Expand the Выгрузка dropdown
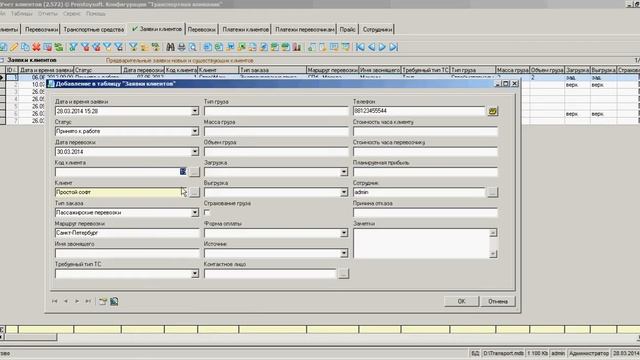 click(344, 192)
